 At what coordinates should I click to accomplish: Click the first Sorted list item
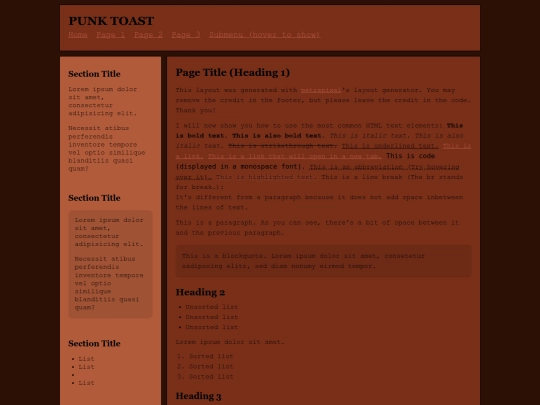pyautogui.click(x=211, y=356)
